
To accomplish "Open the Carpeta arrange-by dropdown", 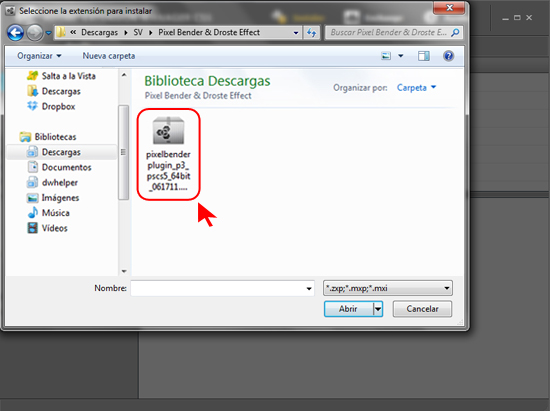I will pos(416,87).
